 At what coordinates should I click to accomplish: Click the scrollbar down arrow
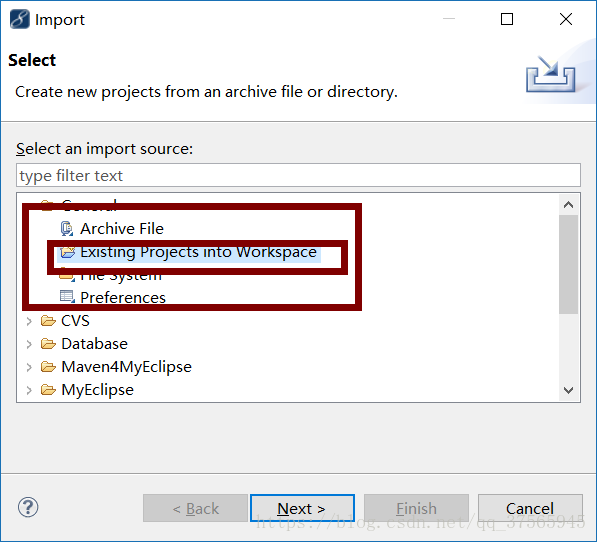(x=568, y=390)
